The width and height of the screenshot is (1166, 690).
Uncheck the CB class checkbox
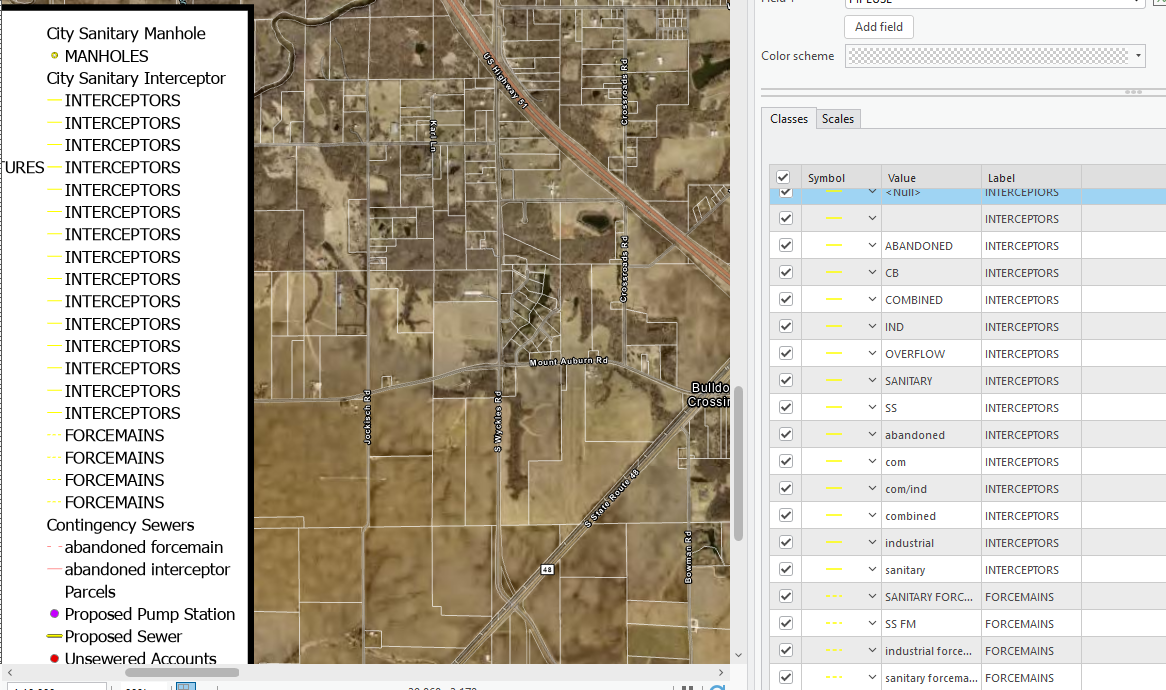click(786, 272)
